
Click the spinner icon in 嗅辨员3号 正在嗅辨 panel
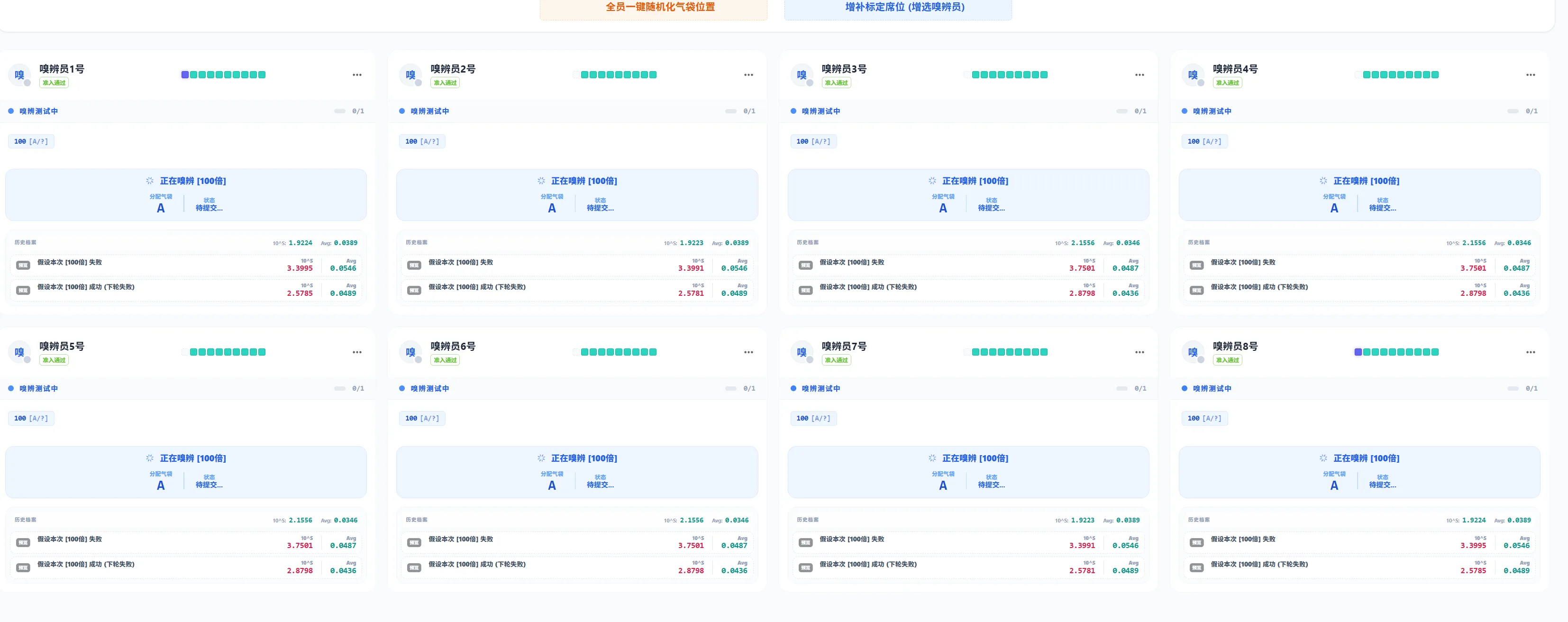(932, 181)
